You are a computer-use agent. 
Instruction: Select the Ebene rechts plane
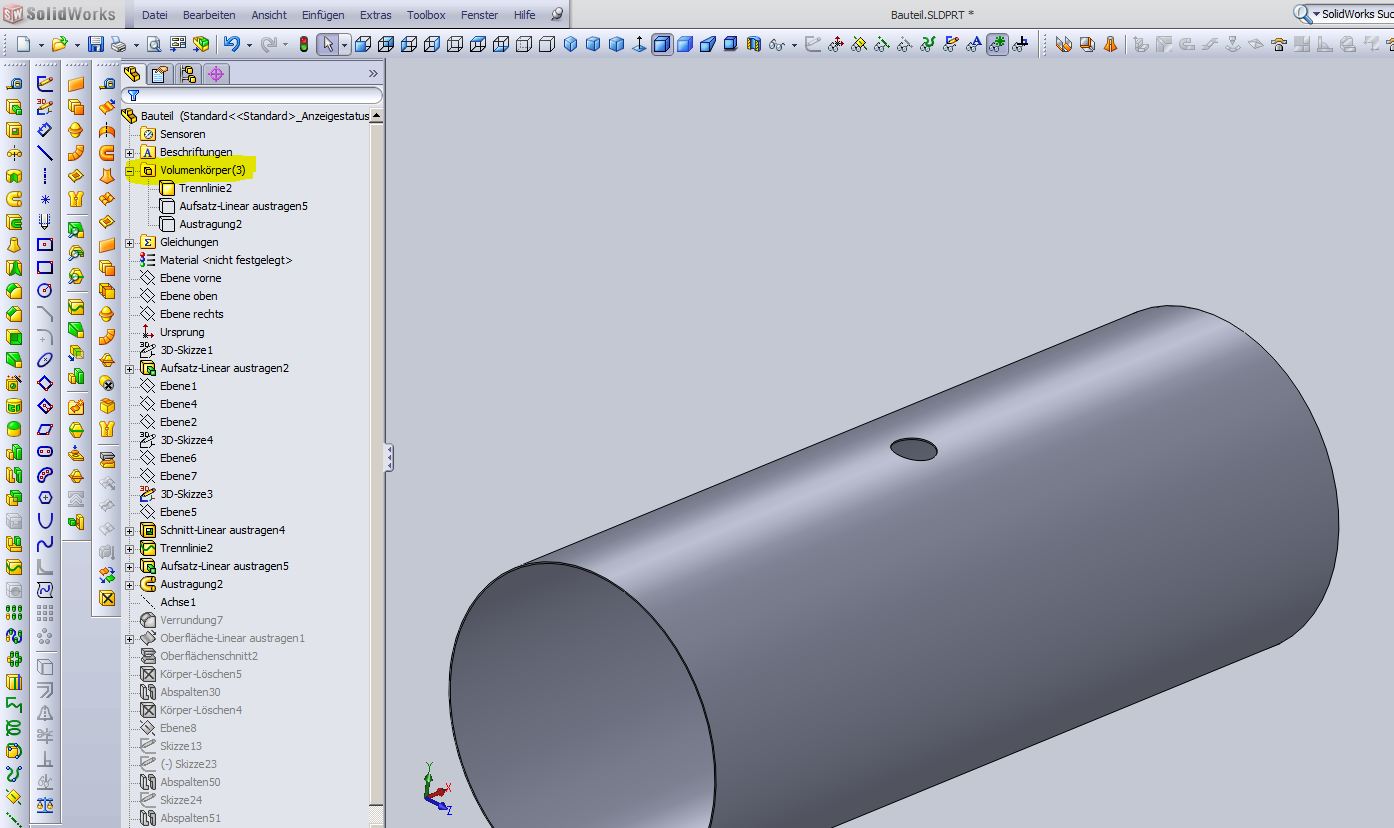191,314
